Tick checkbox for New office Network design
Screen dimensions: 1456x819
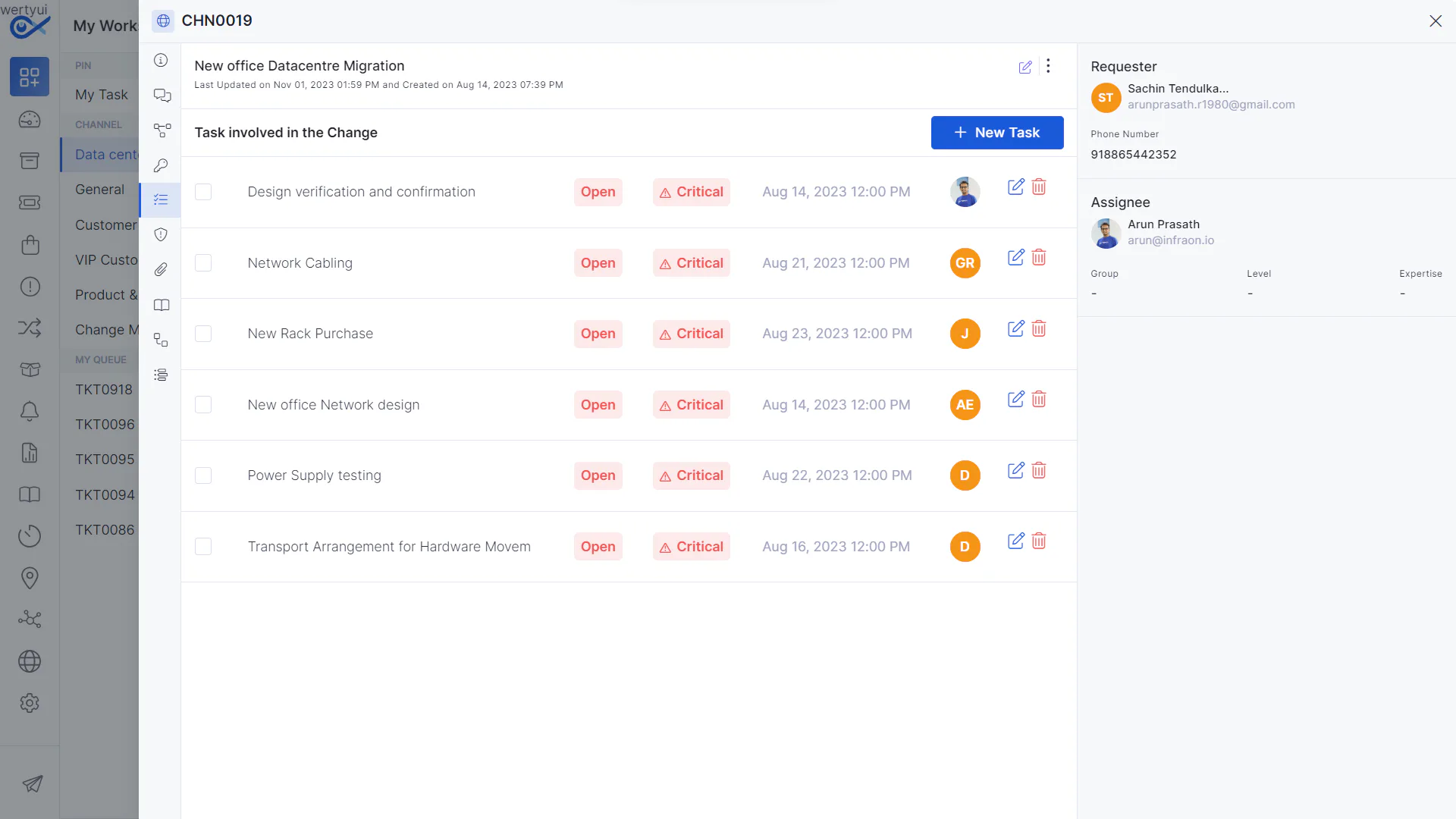203,405
